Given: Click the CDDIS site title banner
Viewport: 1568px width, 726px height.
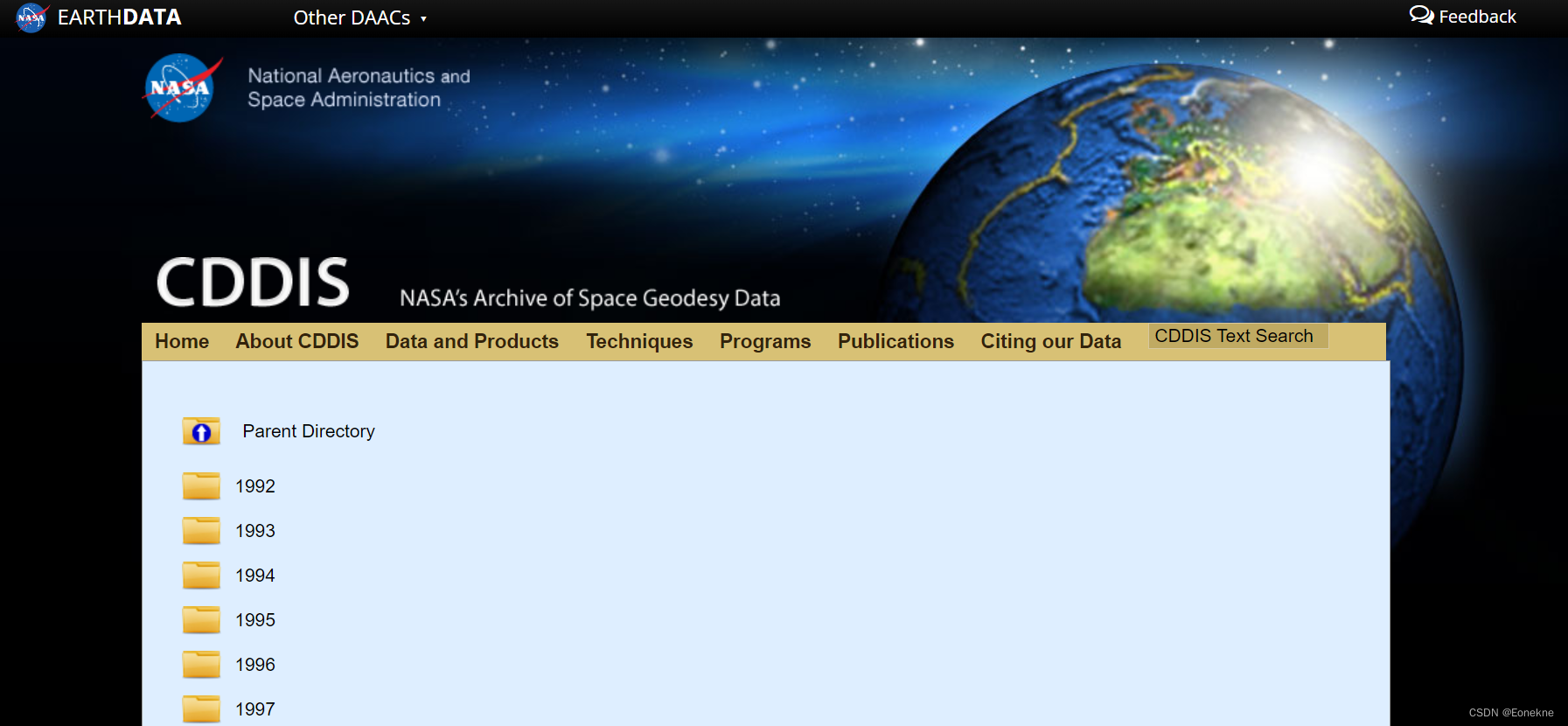Looking at the screenshot, I should (x=253, y=282).
